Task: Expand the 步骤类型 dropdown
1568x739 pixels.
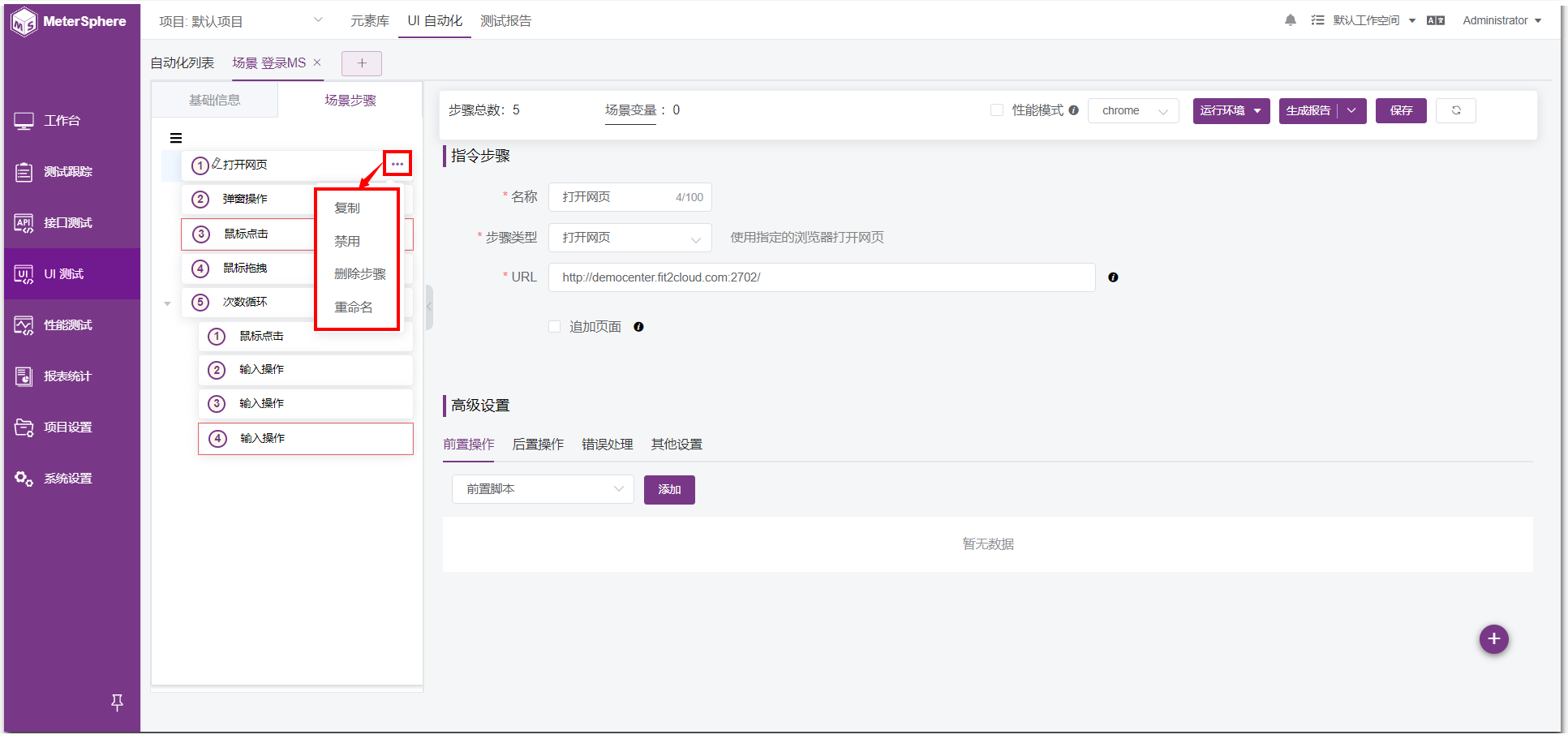Action: [x=630, y=238]
